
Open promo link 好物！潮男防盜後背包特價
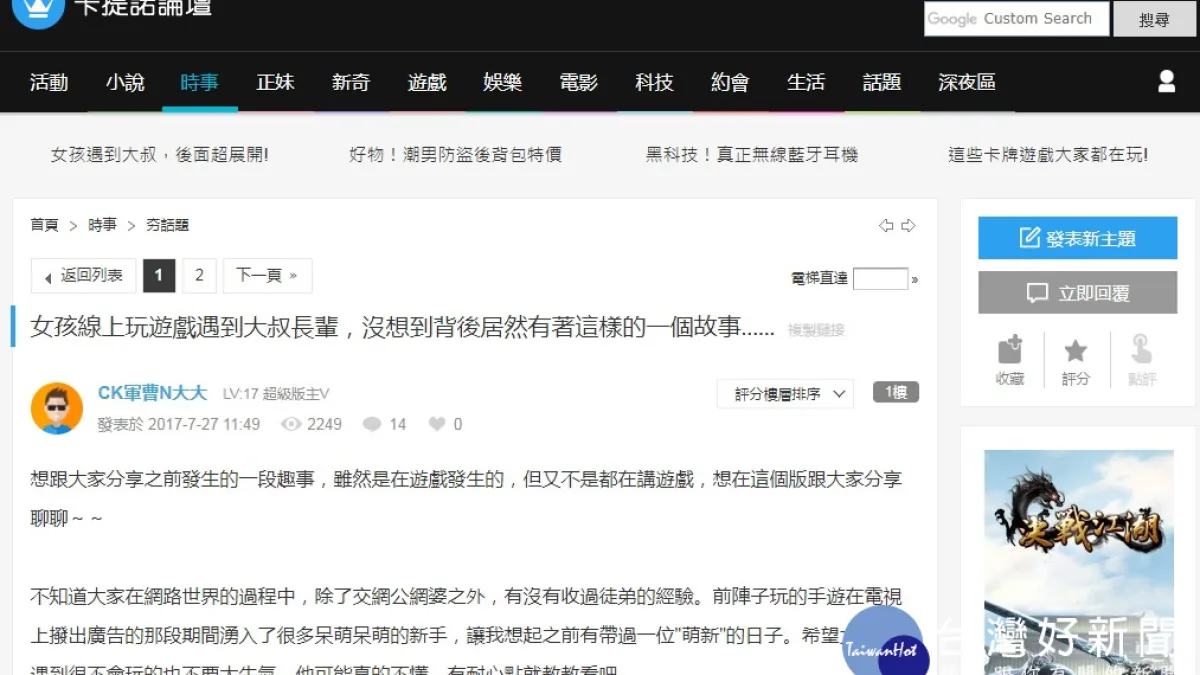pos(455,155)
